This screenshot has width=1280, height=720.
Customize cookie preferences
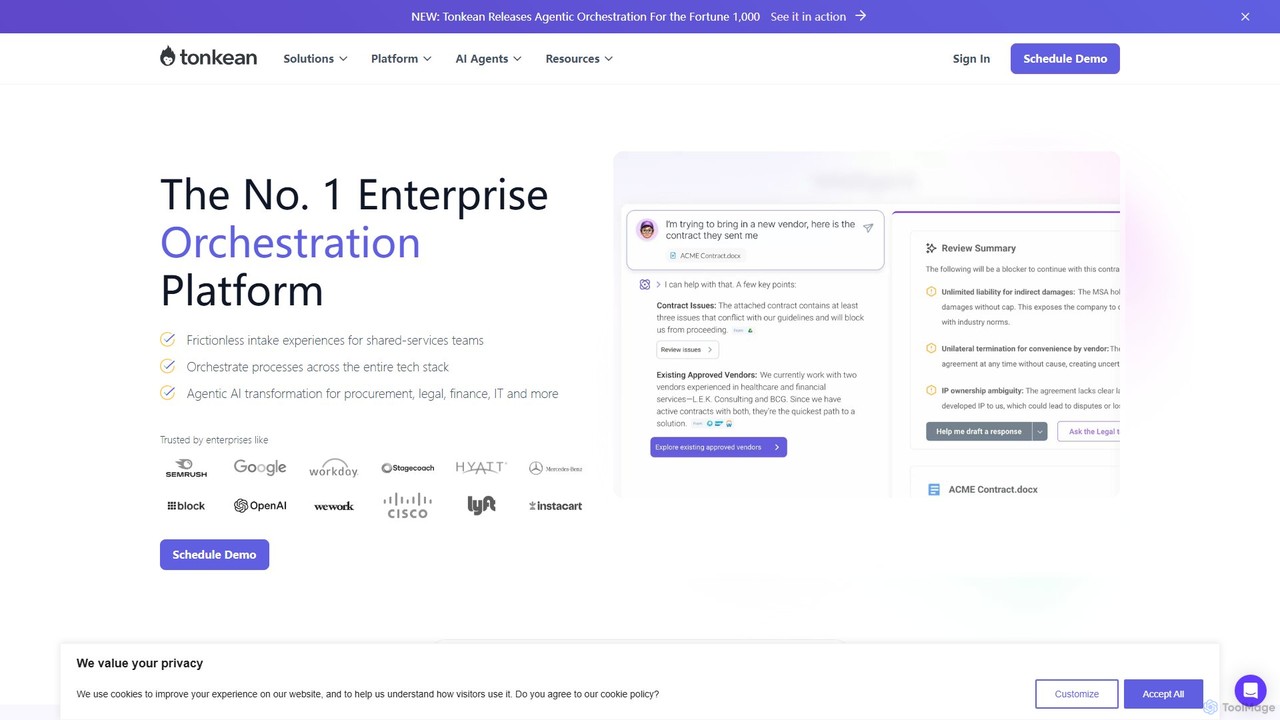coord(1076,694)
